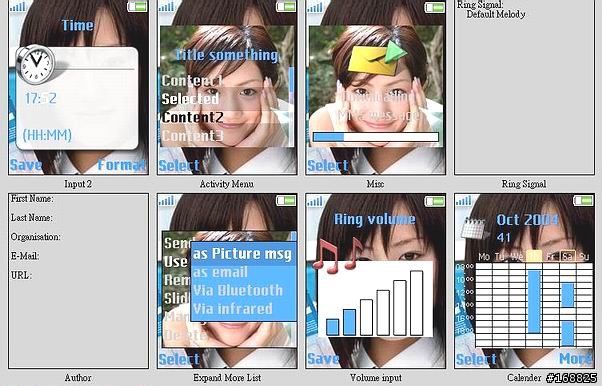Click the tall Thursday appointment block
The height and width of the screenshot is (386, 602).
point(534,302)
